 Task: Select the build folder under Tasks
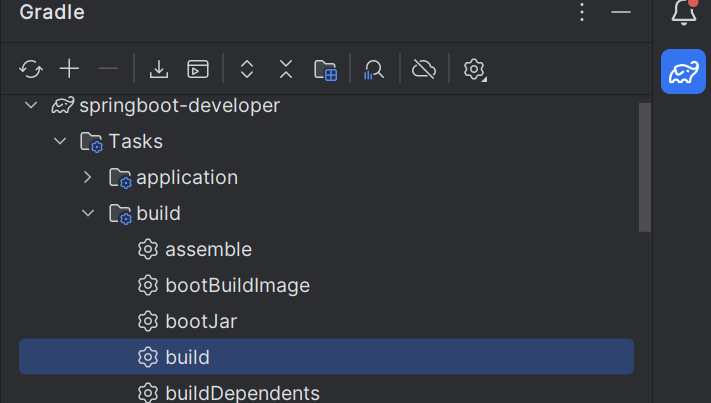[x=326, y=213]
